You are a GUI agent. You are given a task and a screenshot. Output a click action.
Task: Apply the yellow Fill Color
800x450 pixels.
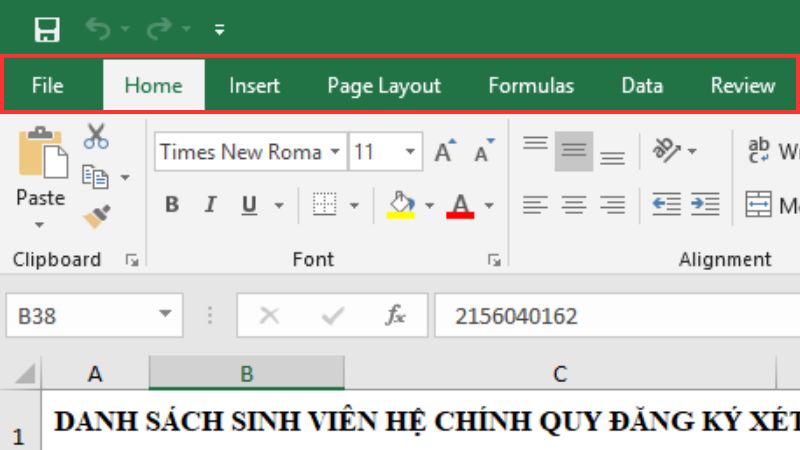click(x=400, y=205)
